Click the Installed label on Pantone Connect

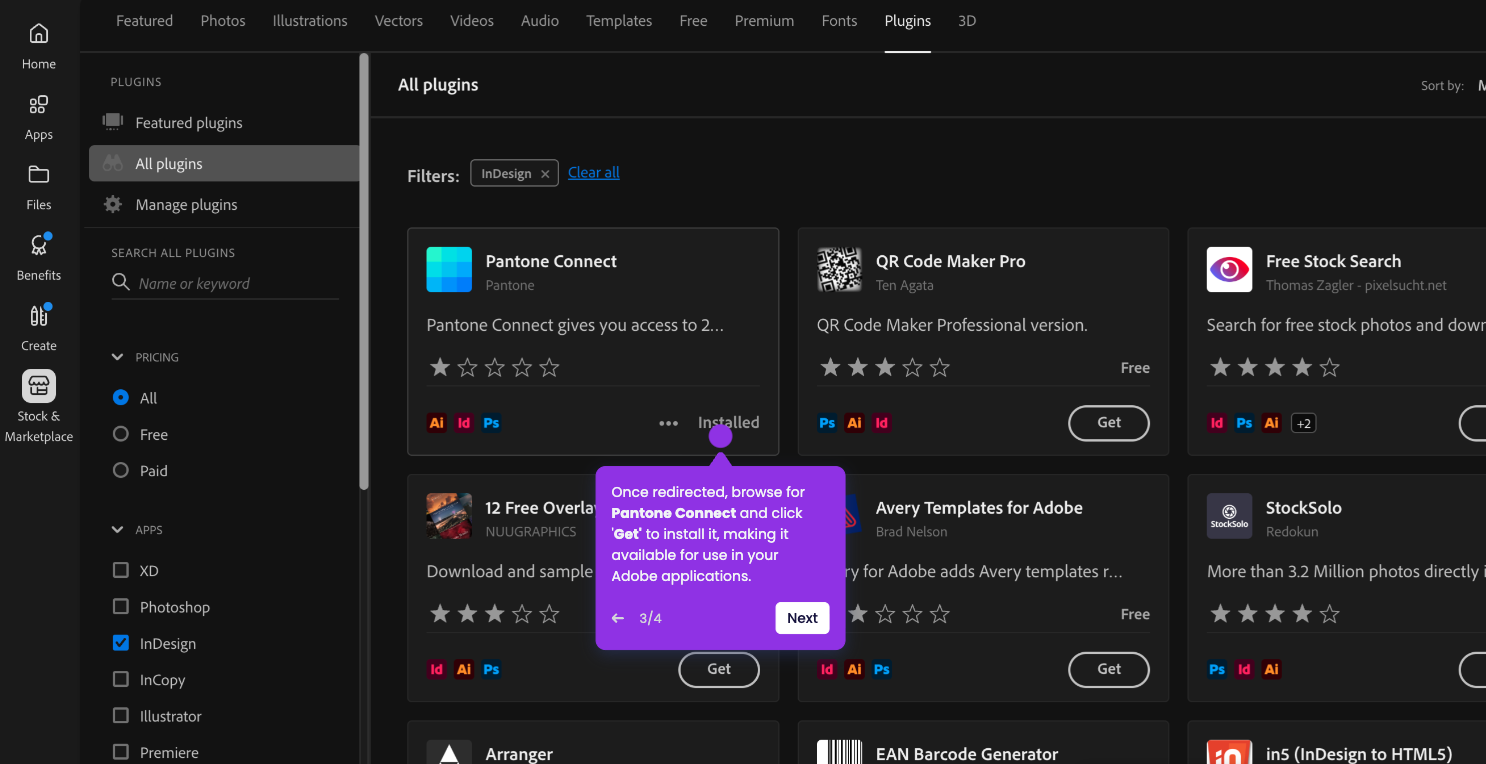coord(728,423)
